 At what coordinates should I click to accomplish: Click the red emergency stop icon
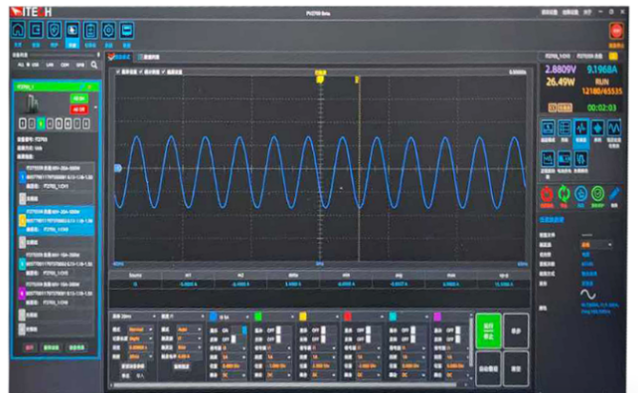pos(616,31)
